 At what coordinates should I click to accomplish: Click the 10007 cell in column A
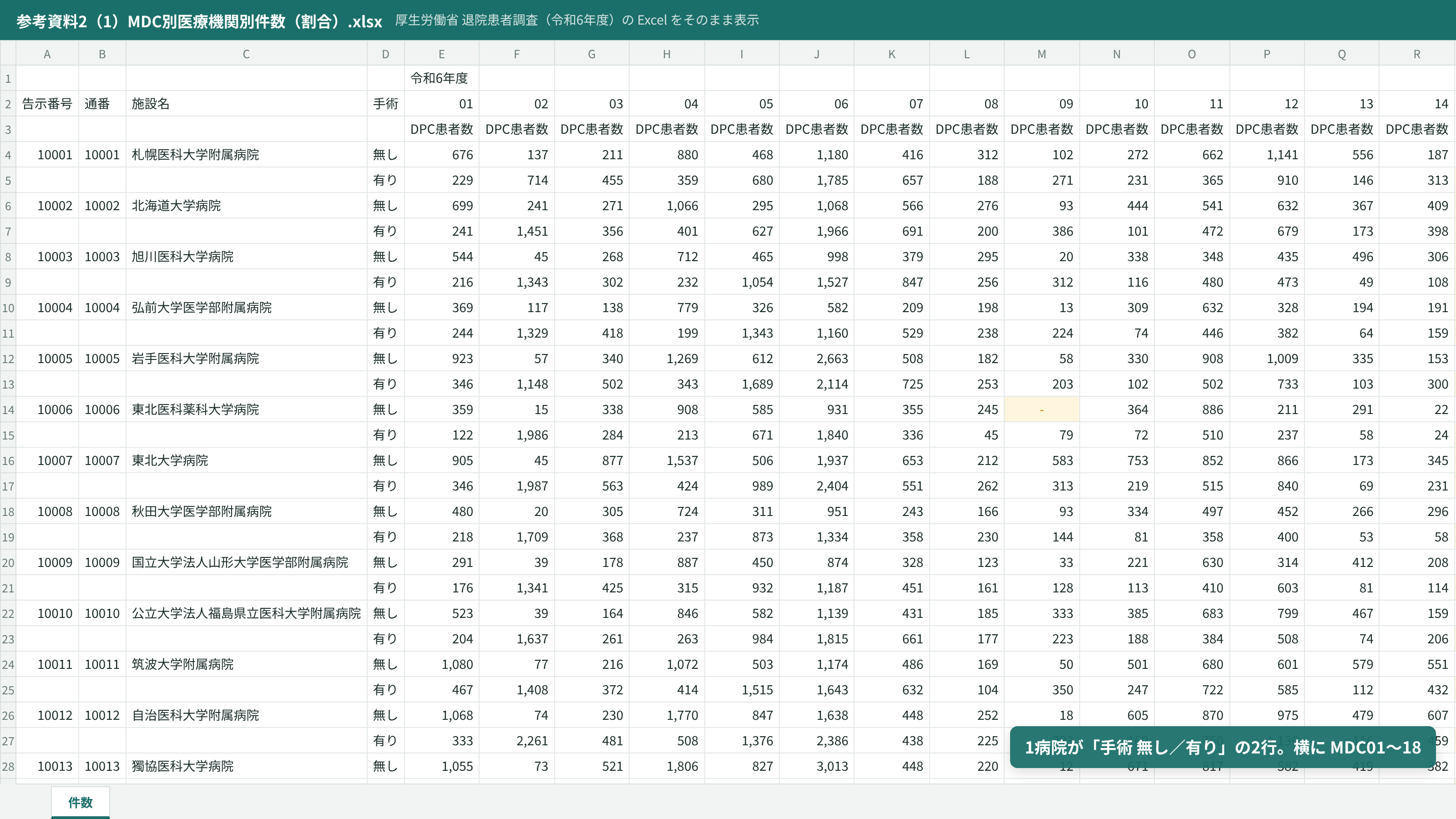click(47, 460)
